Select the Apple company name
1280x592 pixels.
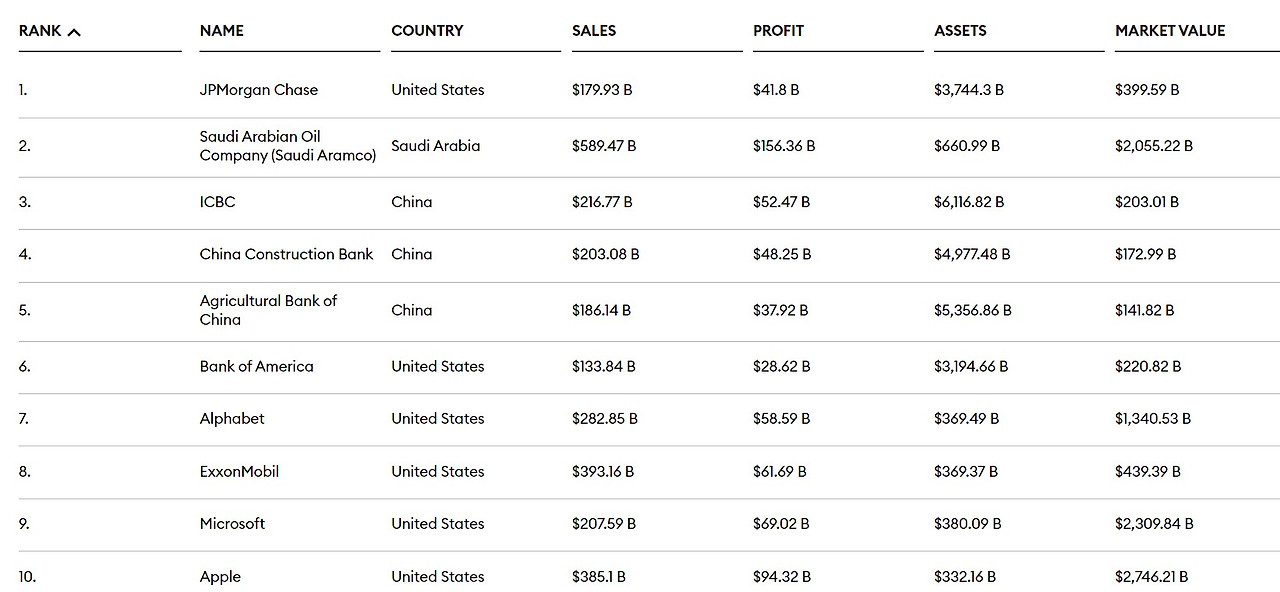pyautogui.click(x=220, y=577)
